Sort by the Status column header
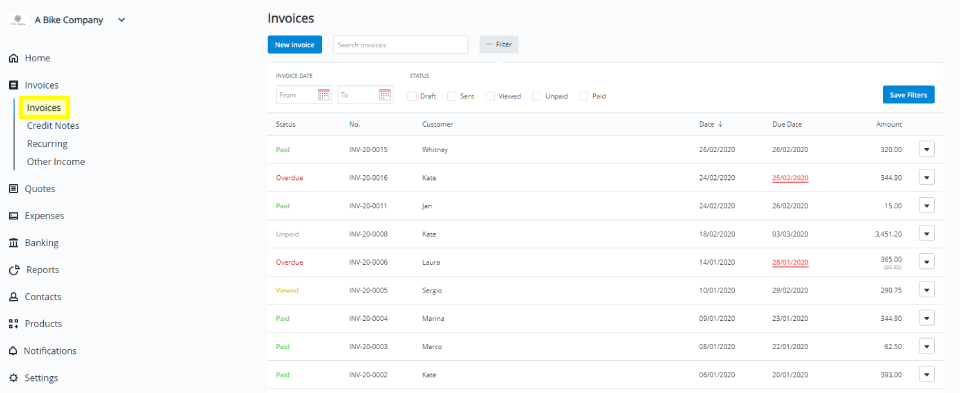Image resolution: width=960 pixels, height=393 pixels. click(x=286, y=124)
